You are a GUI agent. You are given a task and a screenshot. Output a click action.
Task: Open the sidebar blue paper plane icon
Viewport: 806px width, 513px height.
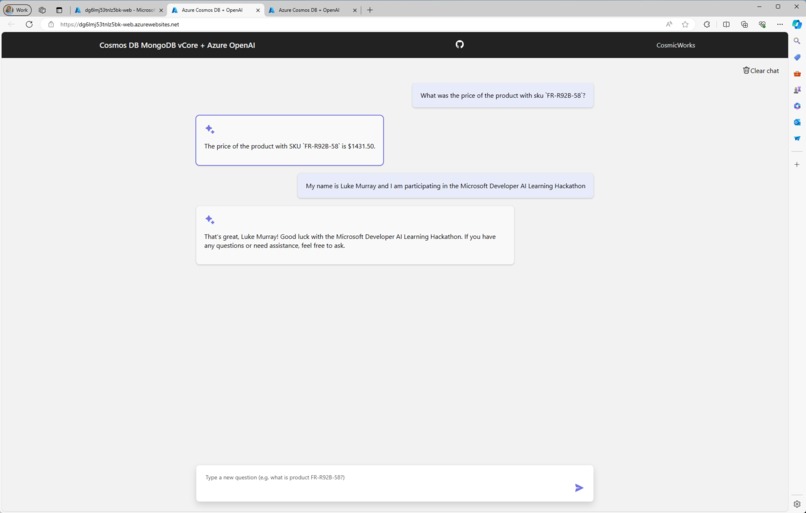pyautogui.click(x=797, y=138)
